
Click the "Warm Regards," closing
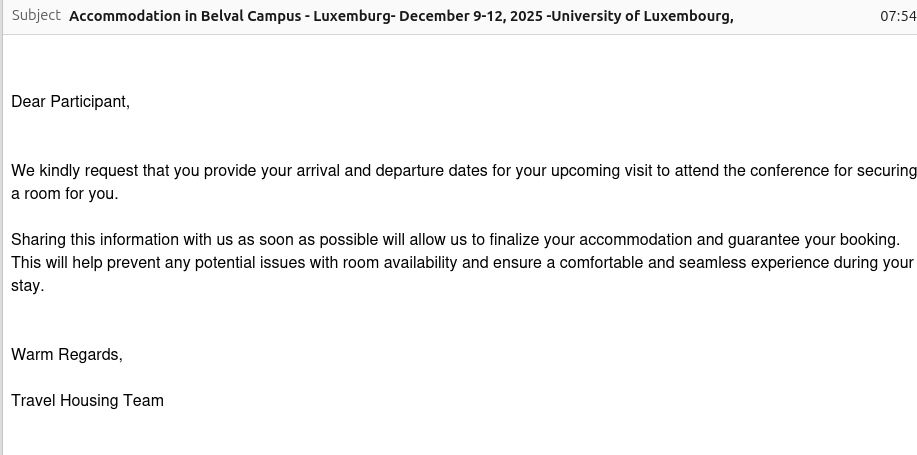click(67, 354)
